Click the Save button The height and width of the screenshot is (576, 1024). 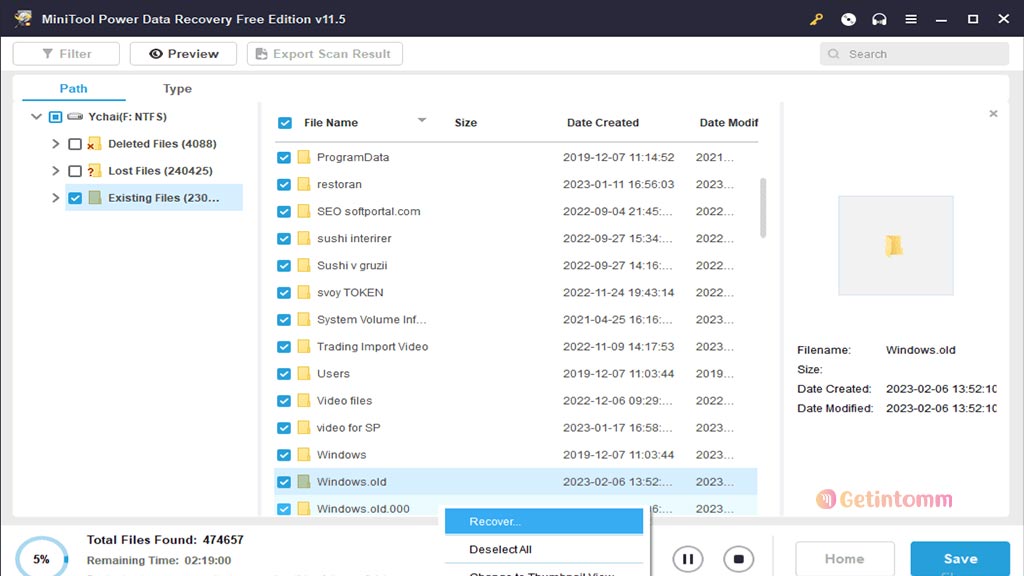(960, 559)
